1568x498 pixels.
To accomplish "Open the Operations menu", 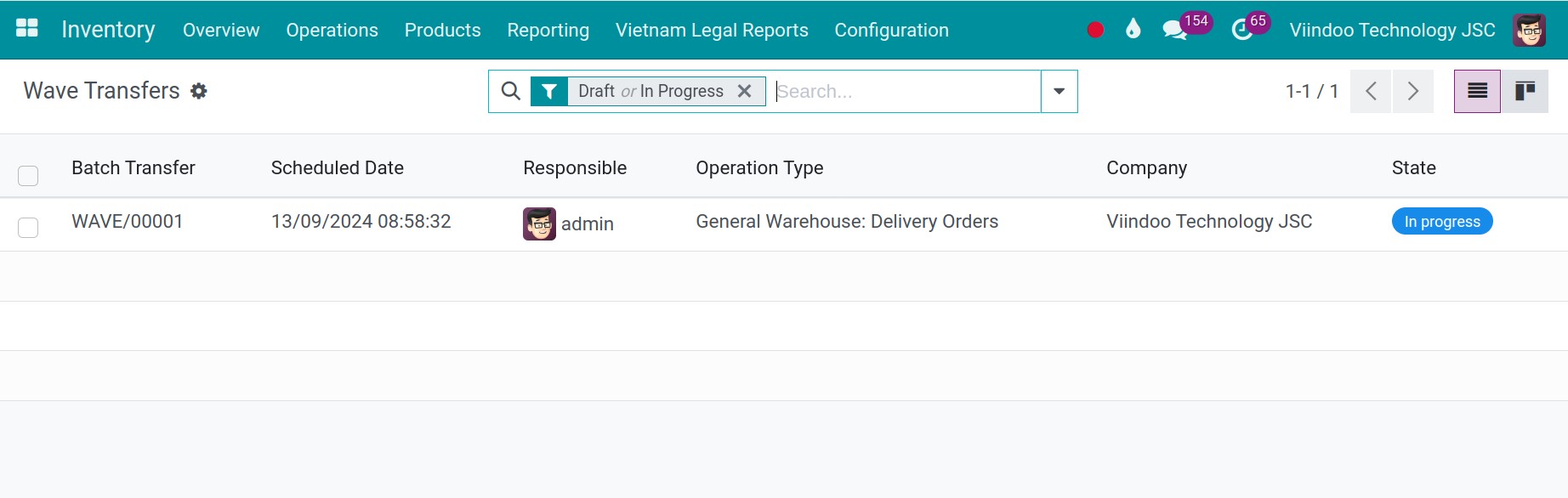I will click(x=332, y=30).
